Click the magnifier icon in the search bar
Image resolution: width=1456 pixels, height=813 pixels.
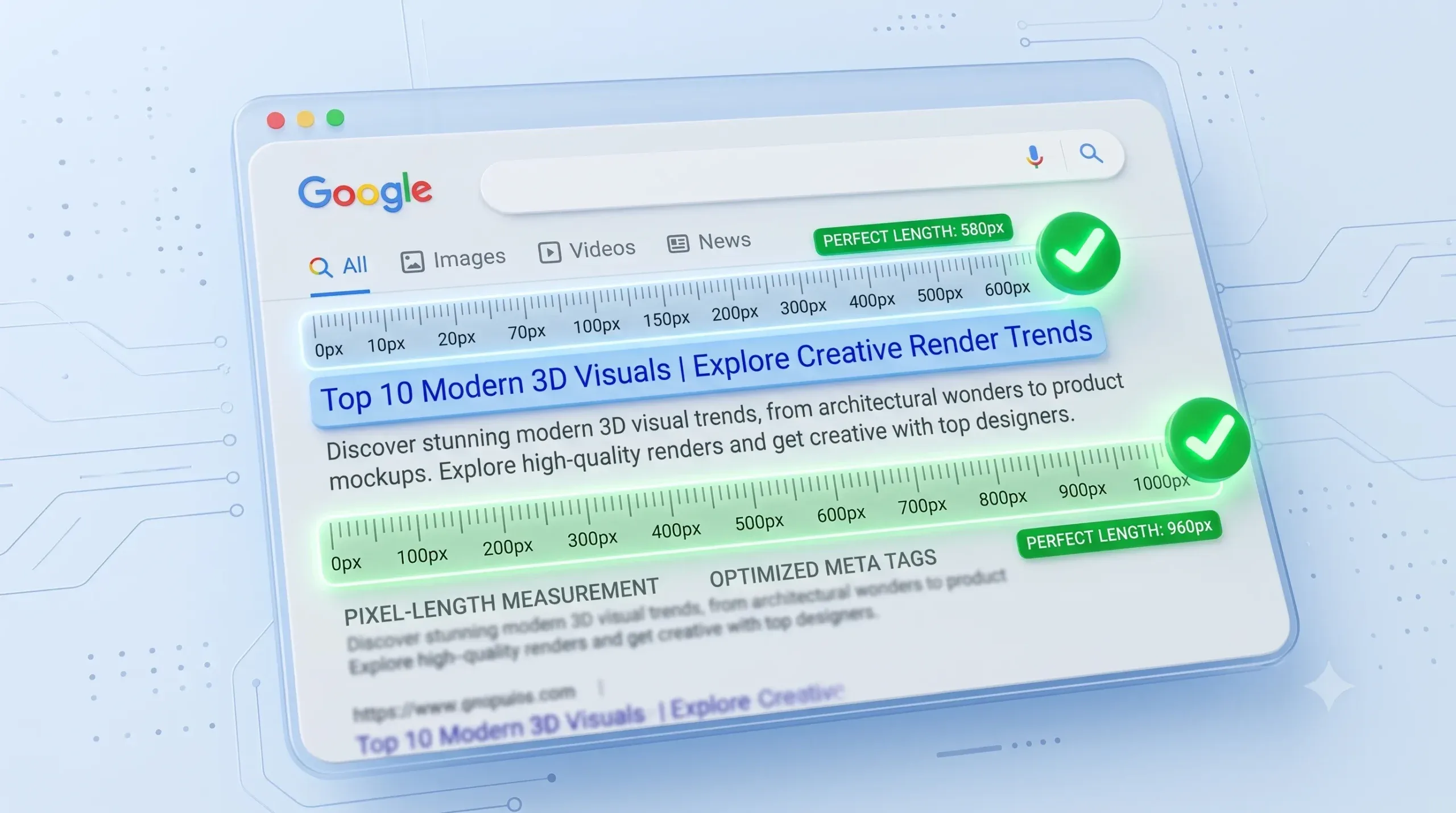1091,153
